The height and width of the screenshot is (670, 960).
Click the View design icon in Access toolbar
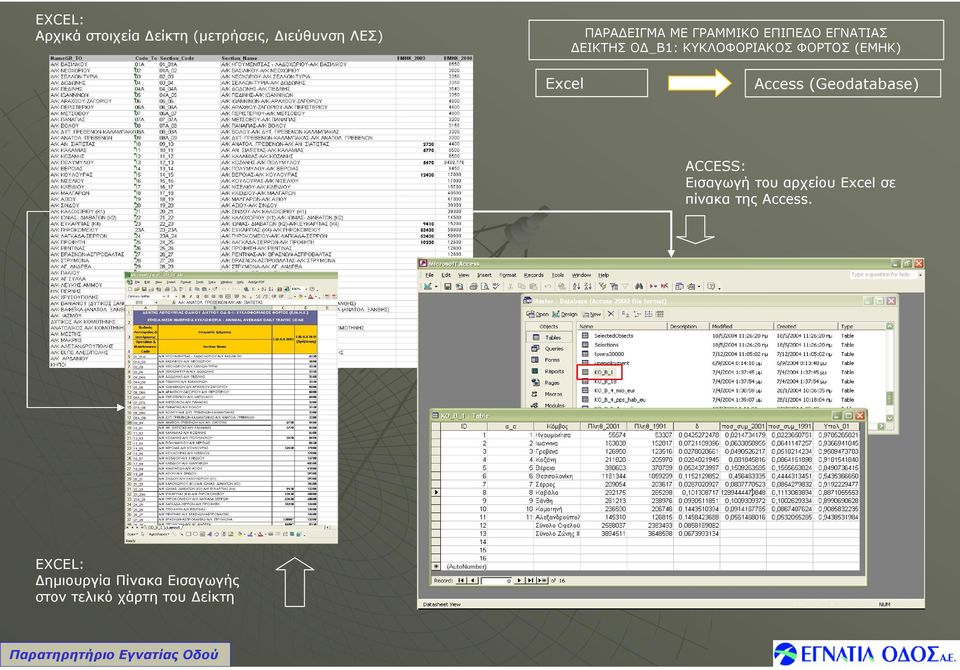[427, 287]
